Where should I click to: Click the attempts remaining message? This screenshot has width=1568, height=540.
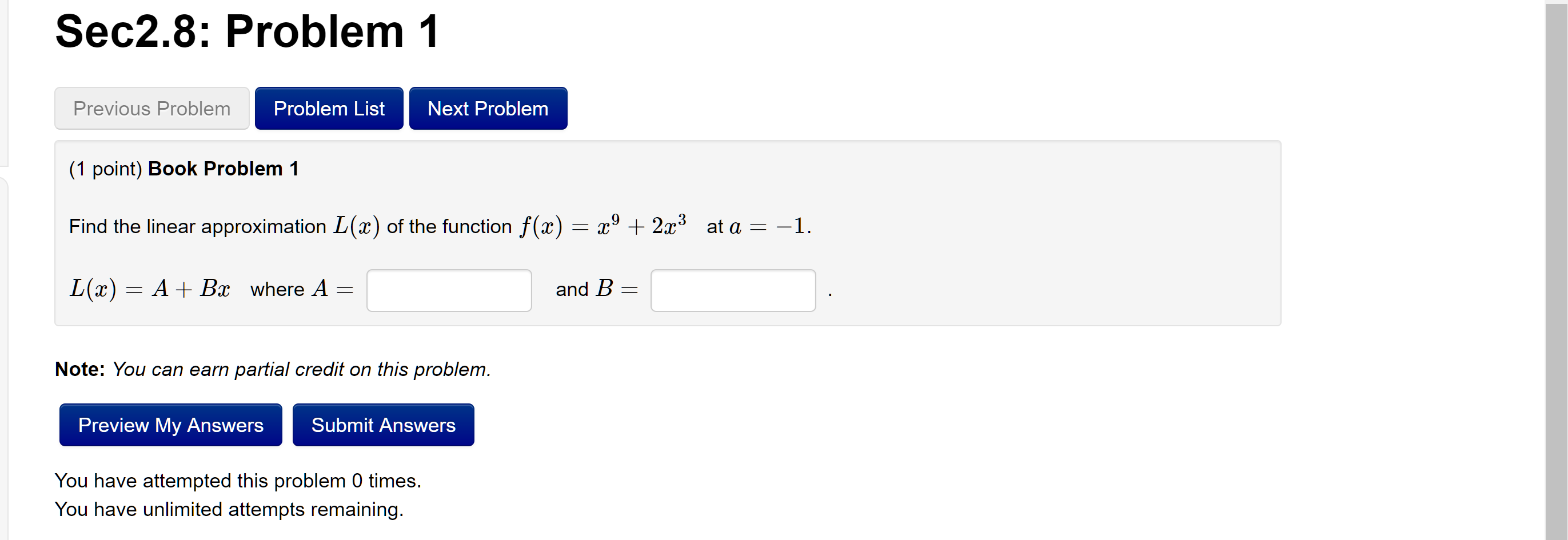(229, 509)
